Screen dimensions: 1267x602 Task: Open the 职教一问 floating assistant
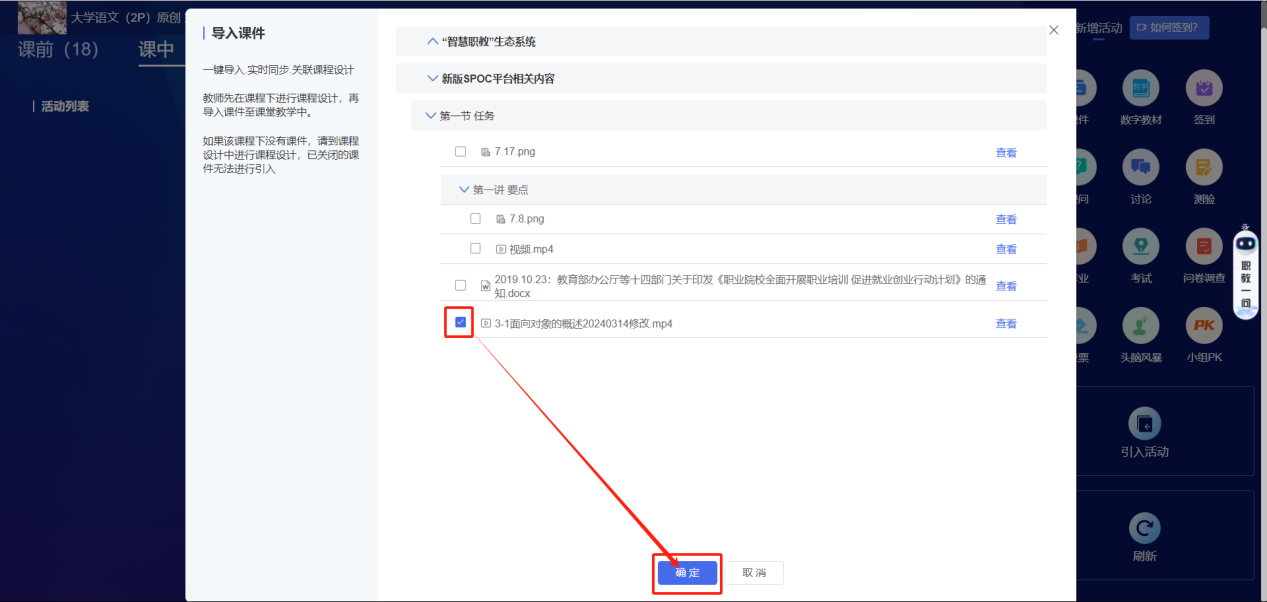1245,270
